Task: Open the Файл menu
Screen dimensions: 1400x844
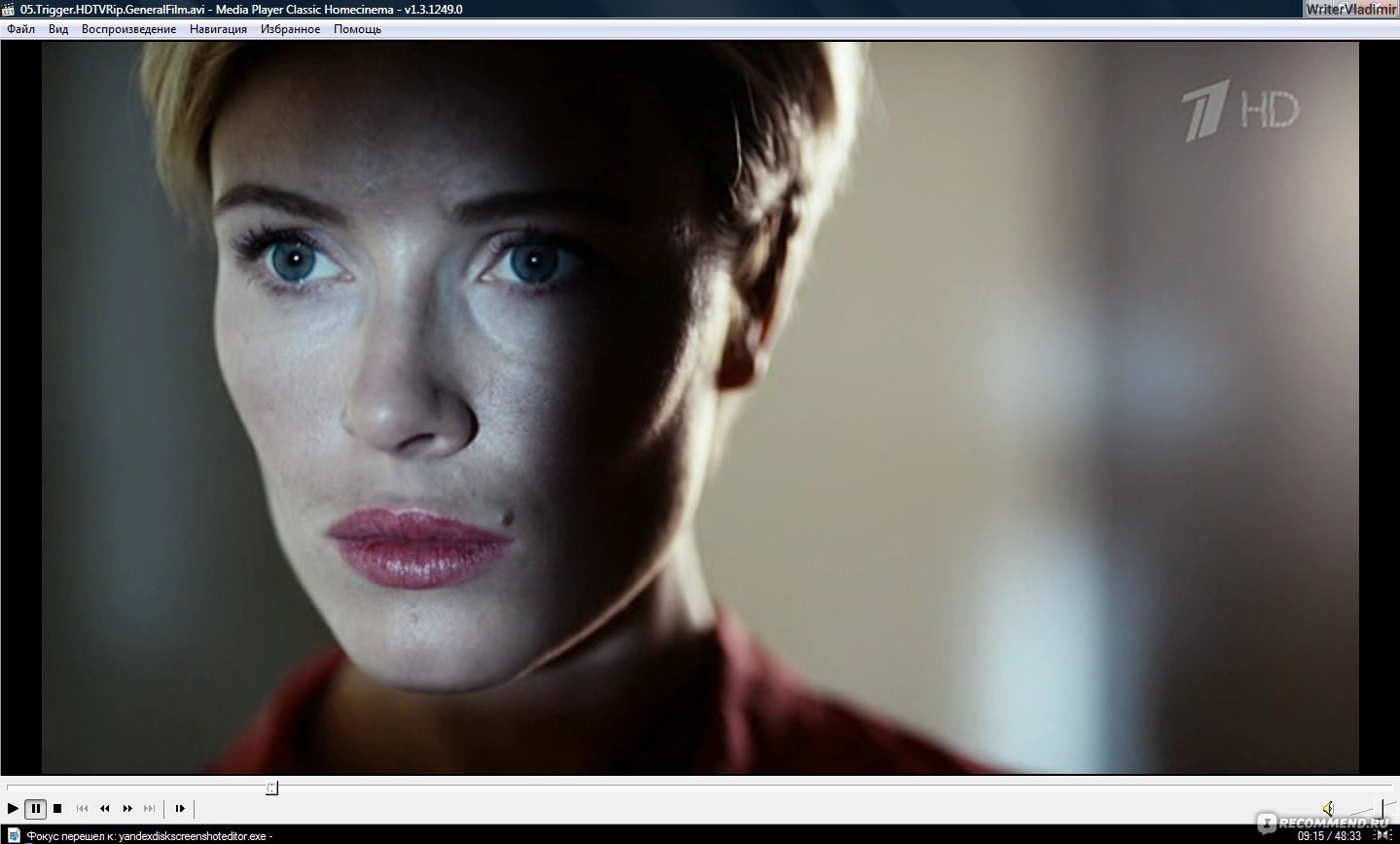Action: pos(20,29)
